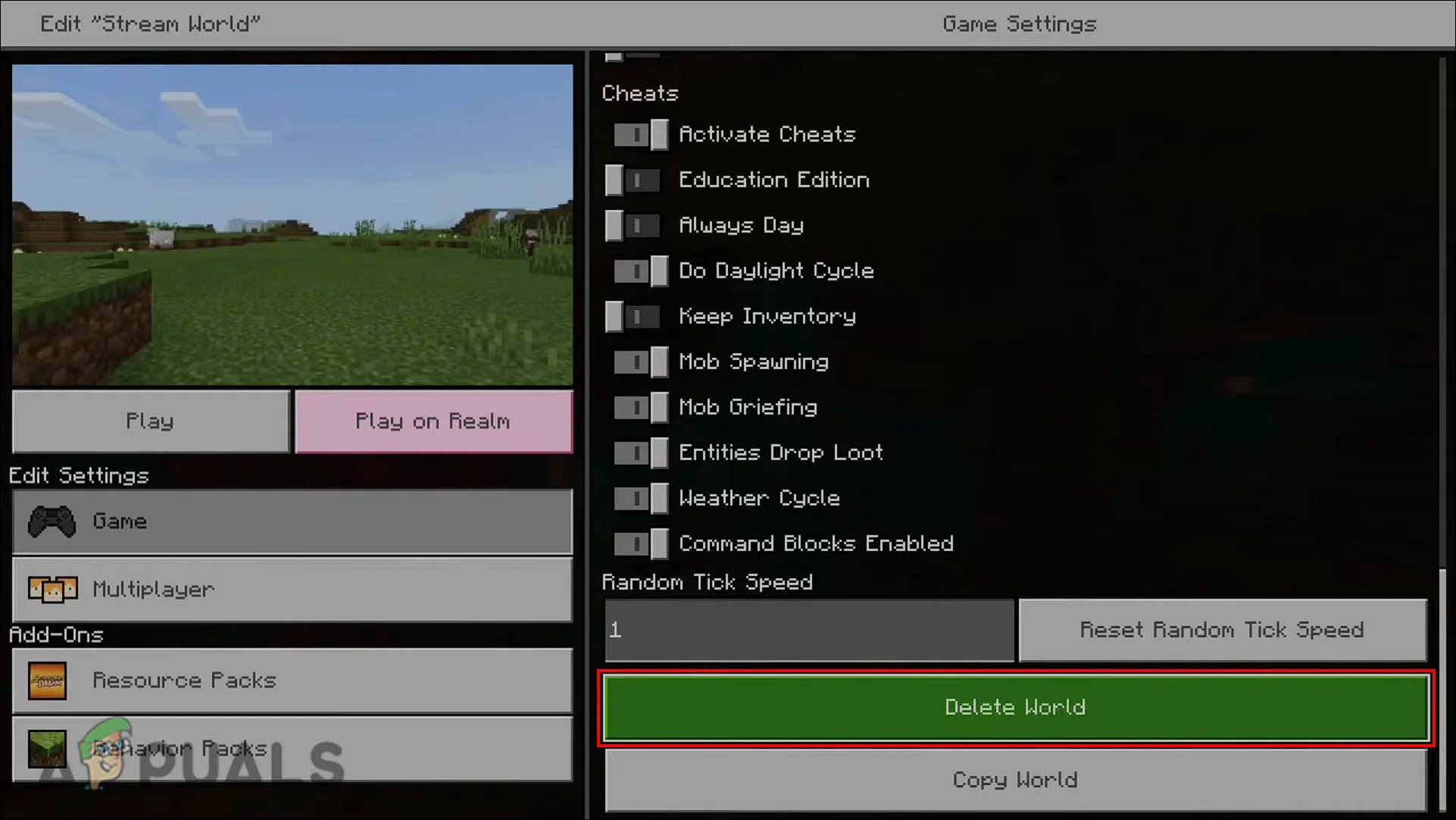Toggle Mob Spawning
This screenshot has height=820, width=1456.
[640, 361]
